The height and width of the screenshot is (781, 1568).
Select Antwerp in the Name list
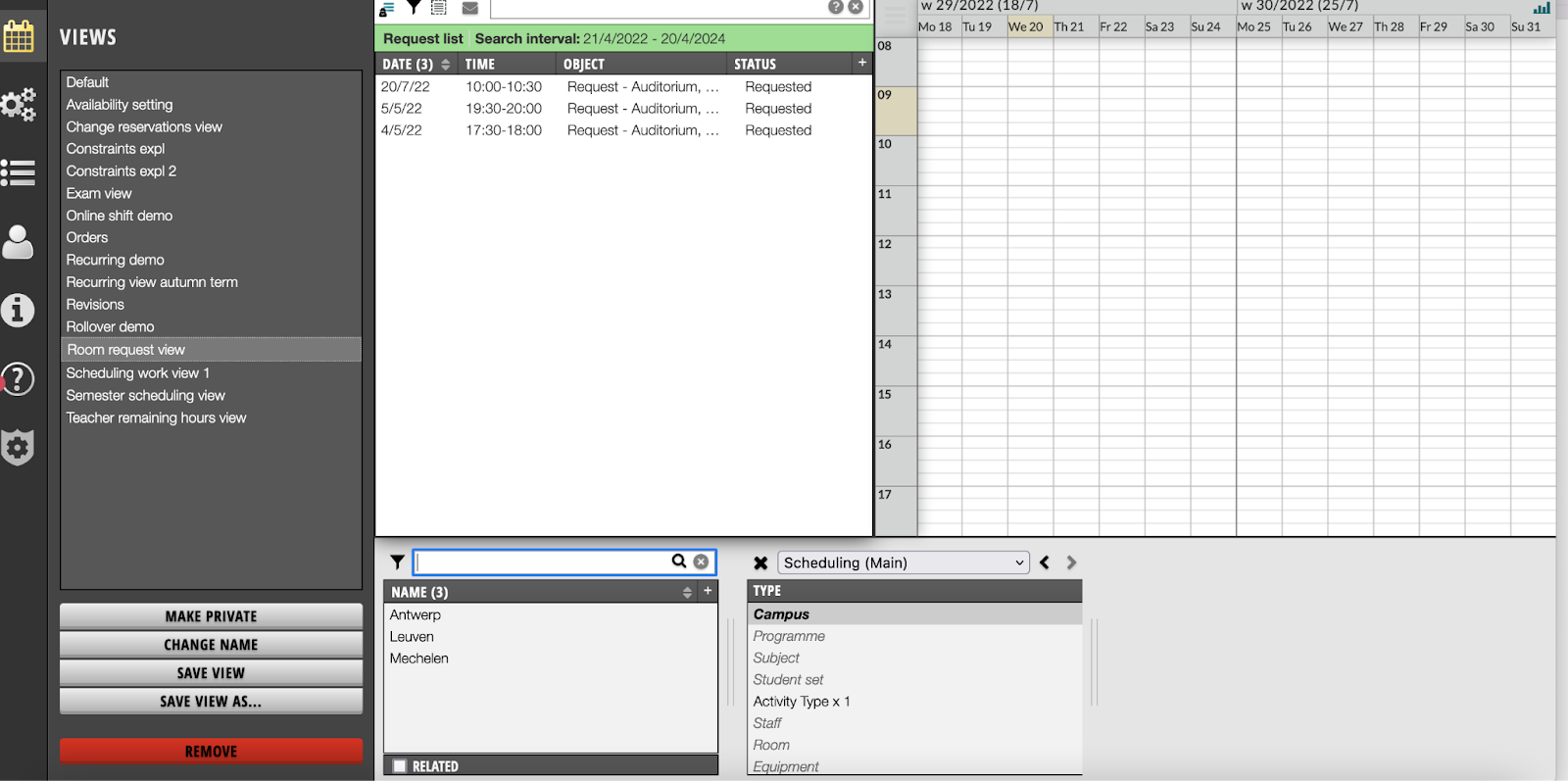click(550, 615)
